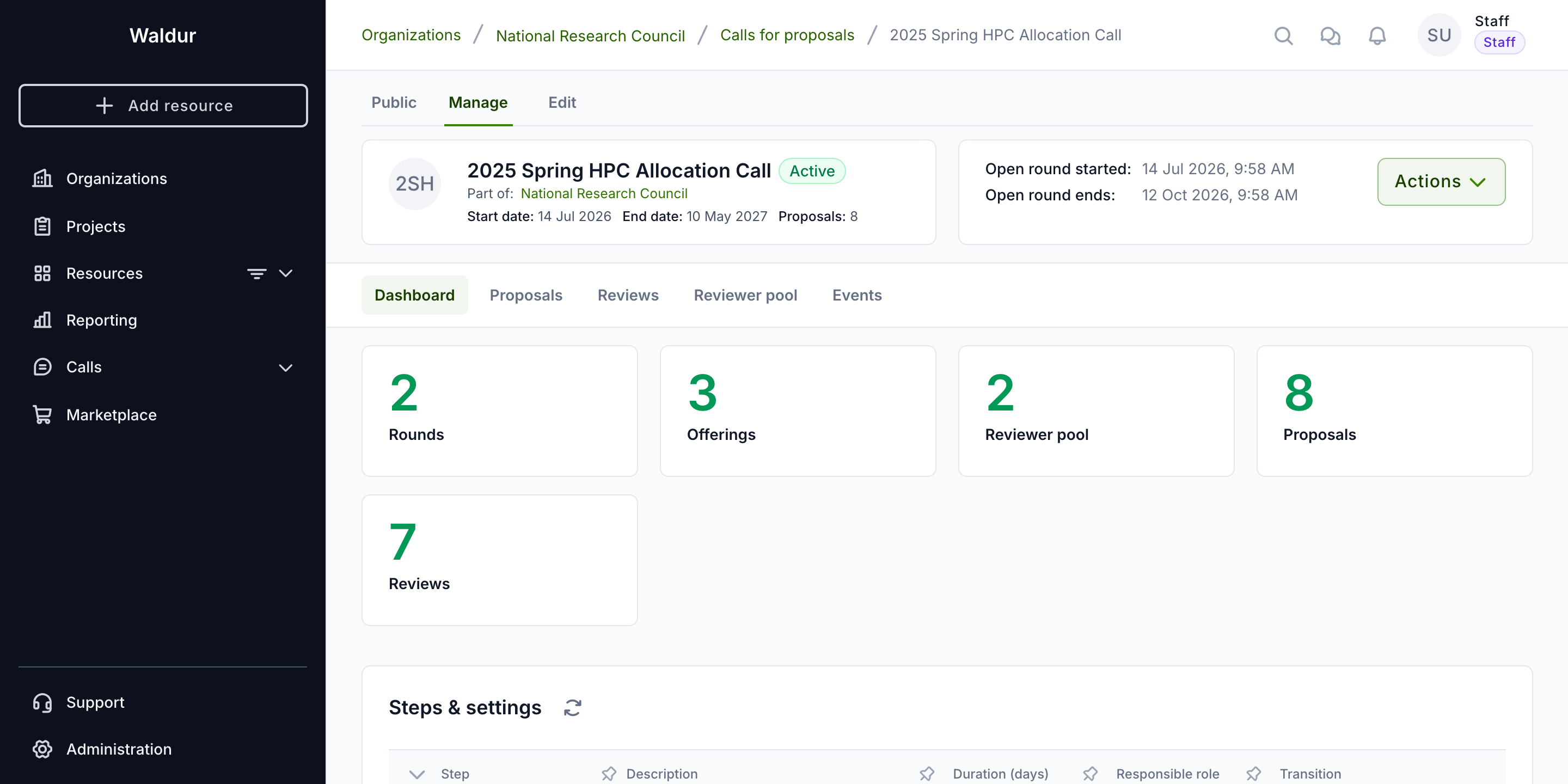Image resolution: width=1568 pixels, height=784 pixels.
Task: Pin the Transition column
Action: [x=1253, y=774]
